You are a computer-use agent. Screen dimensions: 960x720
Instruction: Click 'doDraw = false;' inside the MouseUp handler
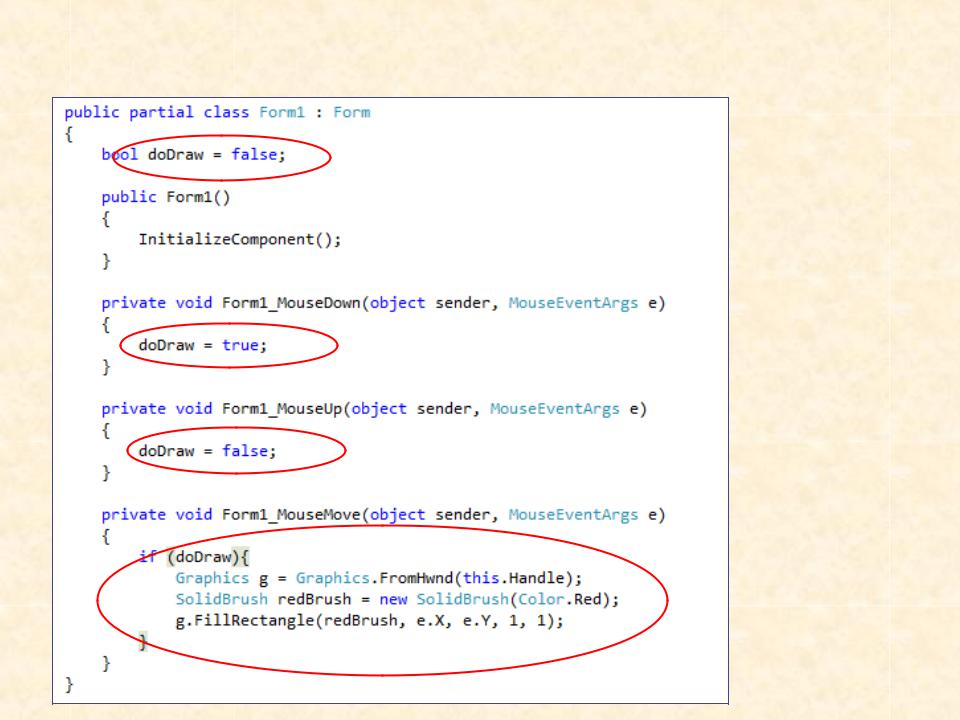click(x=208, y=451)
